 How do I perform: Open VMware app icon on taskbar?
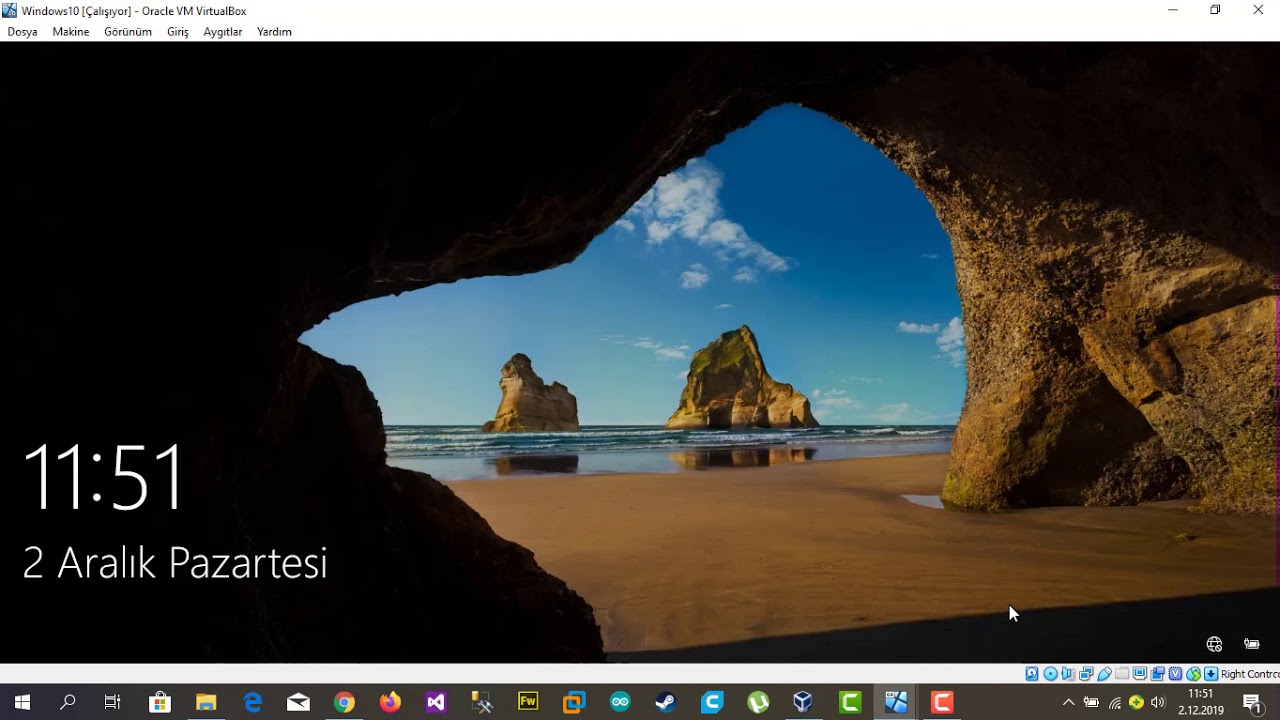pyautogui.click(x=574, y=702)
